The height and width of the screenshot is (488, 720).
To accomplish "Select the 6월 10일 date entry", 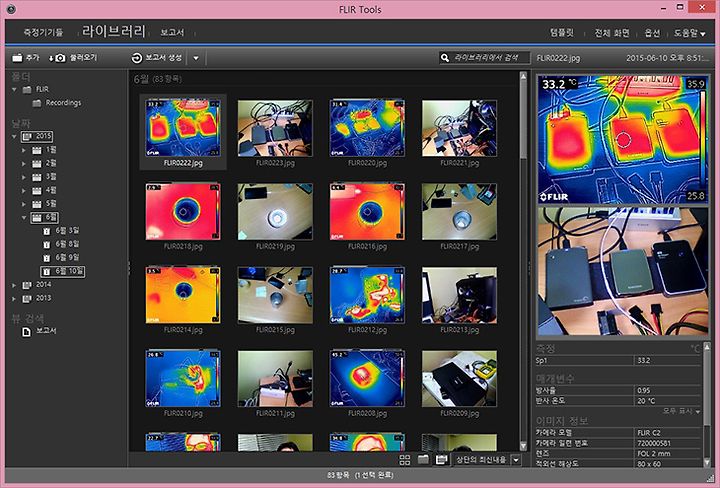I will (x=62, y=271).
